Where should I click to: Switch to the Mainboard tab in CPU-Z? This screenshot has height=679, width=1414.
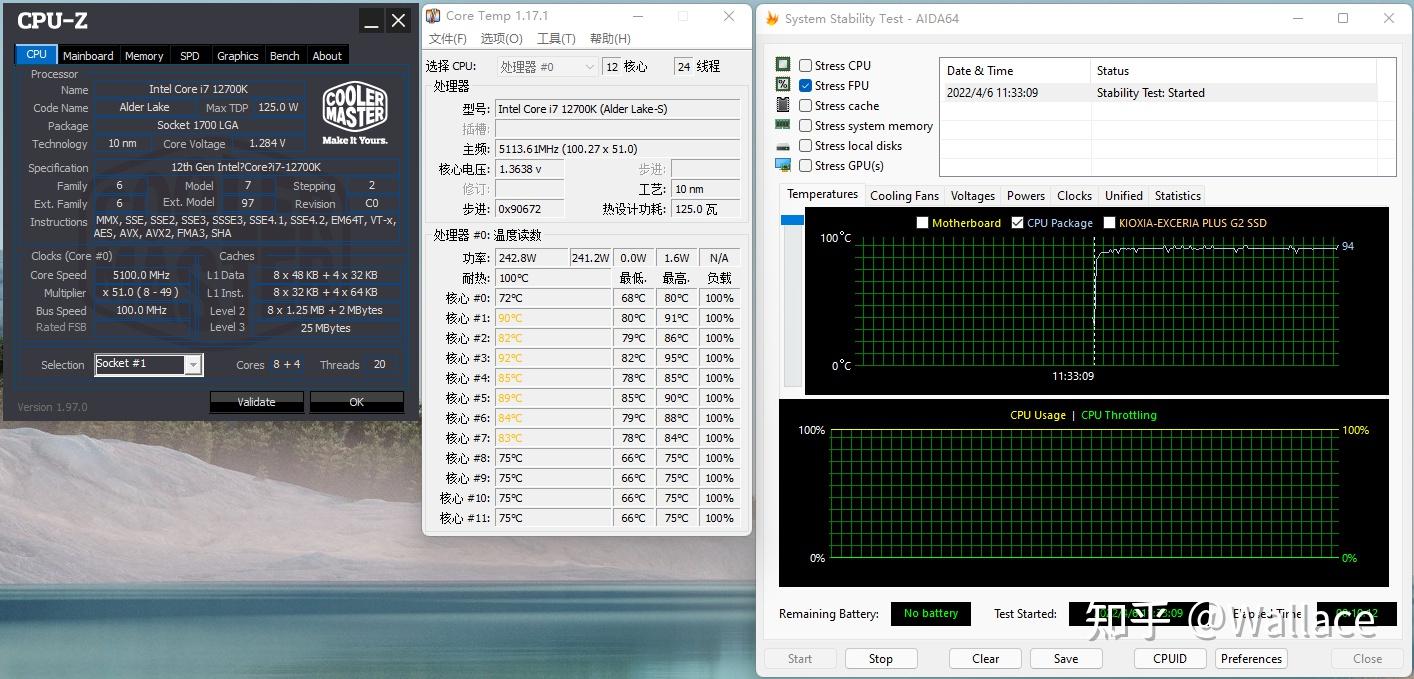[x=88, y=56]
